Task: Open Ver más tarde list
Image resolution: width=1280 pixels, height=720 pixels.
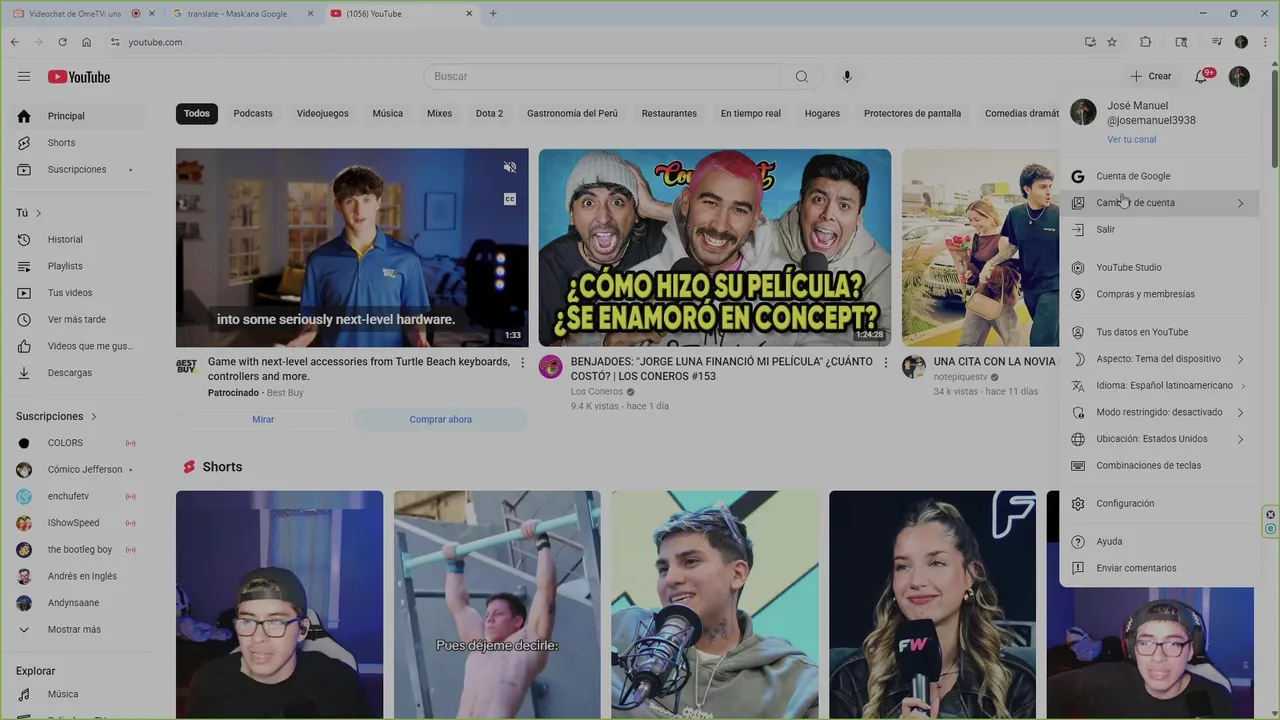Action: (77, 319)
